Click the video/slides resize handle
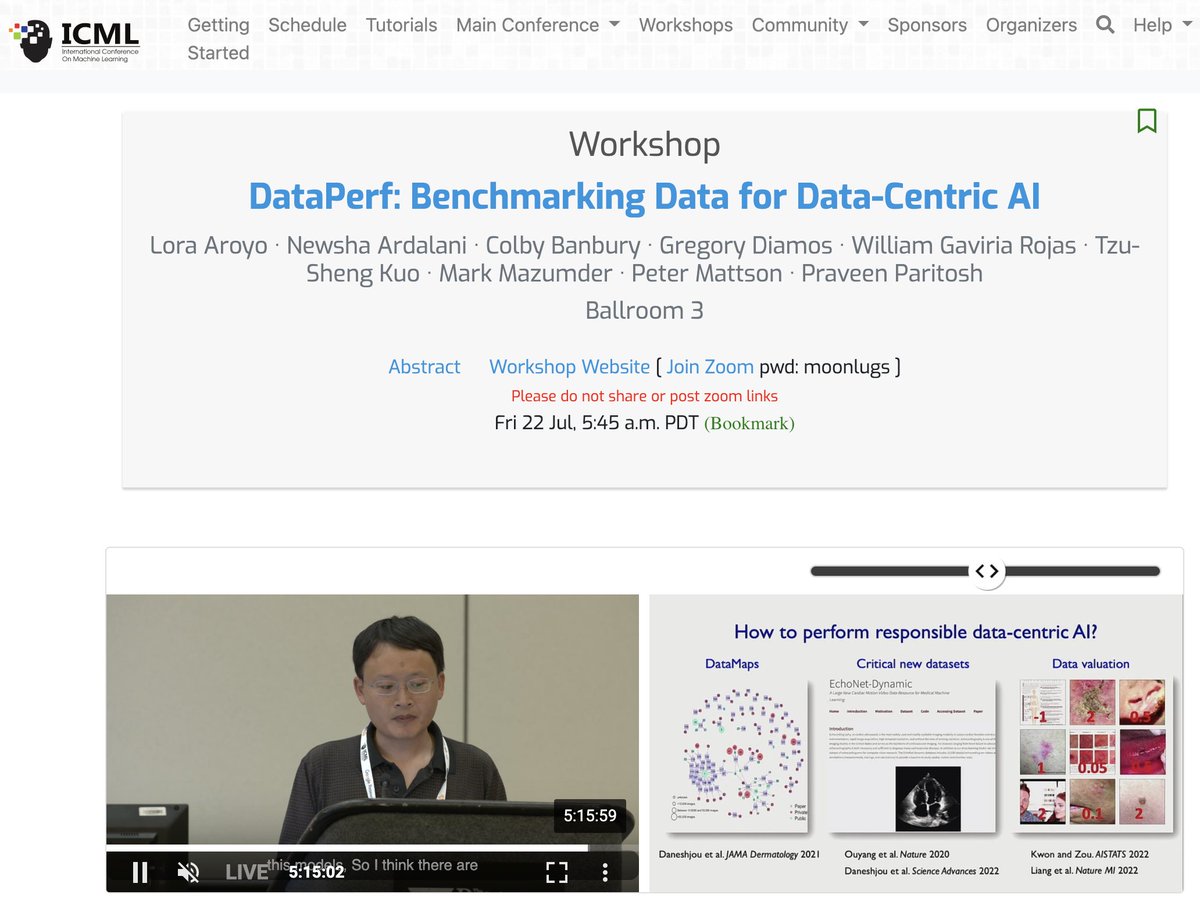 987,570
